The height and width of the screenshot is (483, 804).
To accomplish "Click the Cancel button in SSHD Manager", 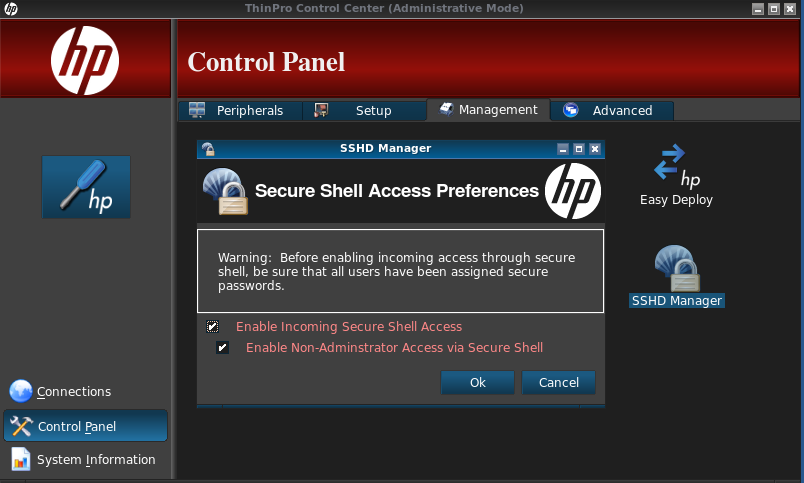I will point(558,383).
